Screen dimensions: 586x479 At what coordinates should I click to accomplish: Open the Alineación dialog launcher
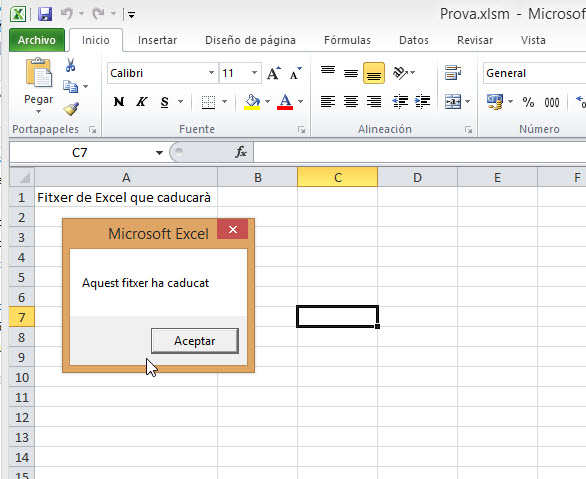click(468, 130)
